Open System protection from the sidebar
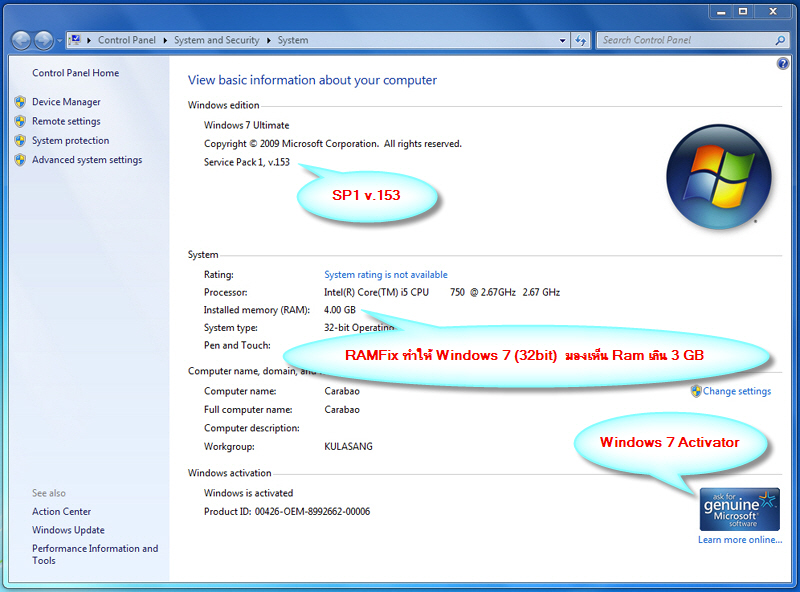The image size is (800, 592). (x=70, y=141)
